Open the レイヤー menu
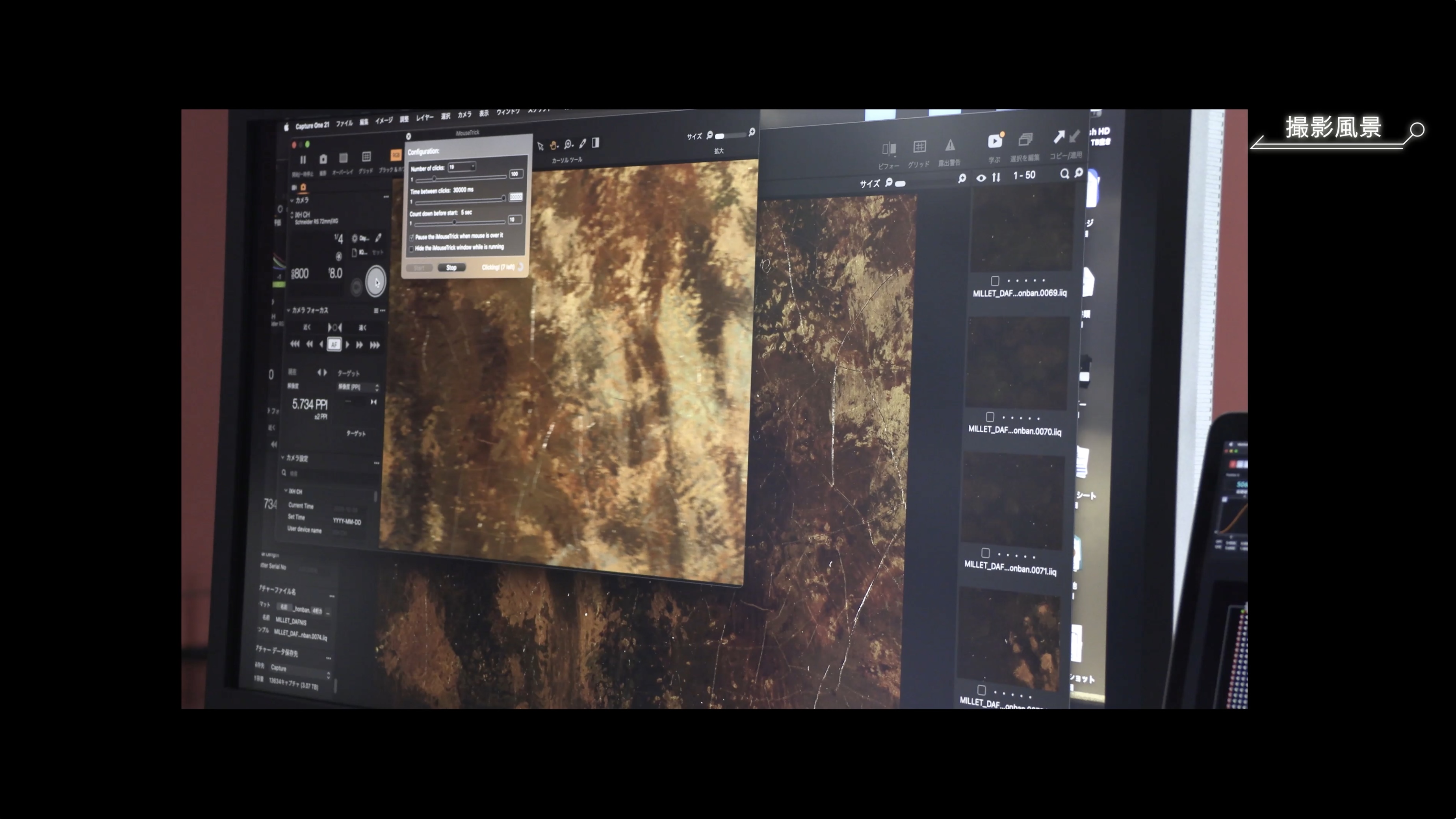Viewport: 1456px width, 819px height. click(x=425, y=118)
